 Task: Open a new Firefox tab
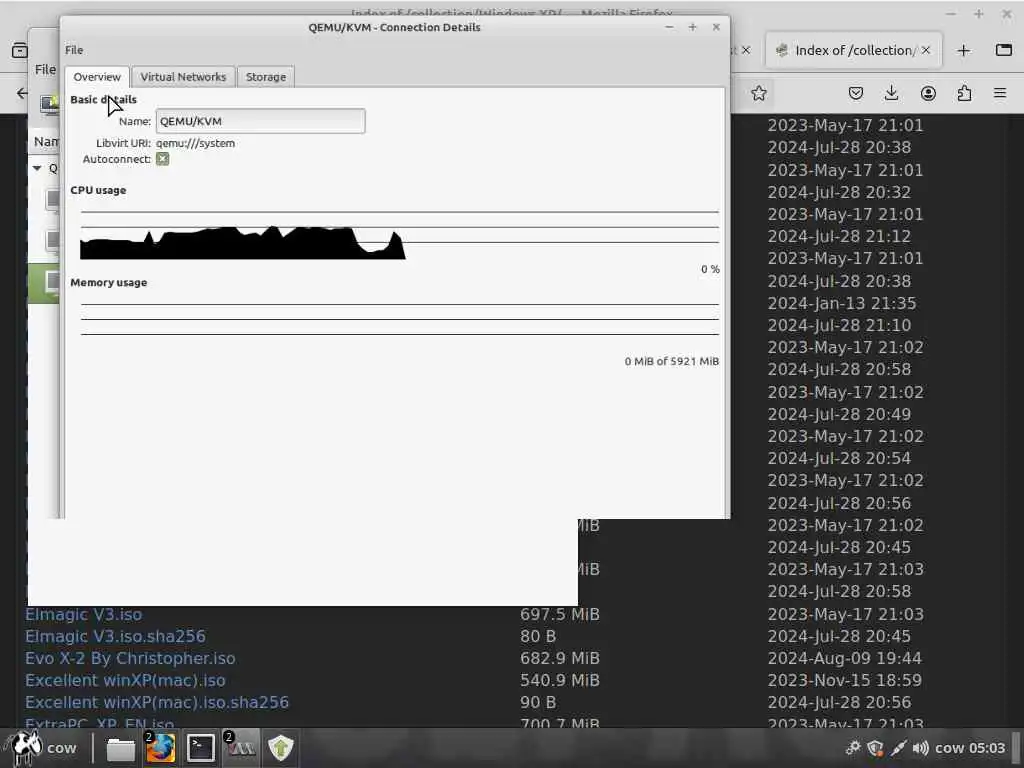pyautogui.click(x=963, y=50)
